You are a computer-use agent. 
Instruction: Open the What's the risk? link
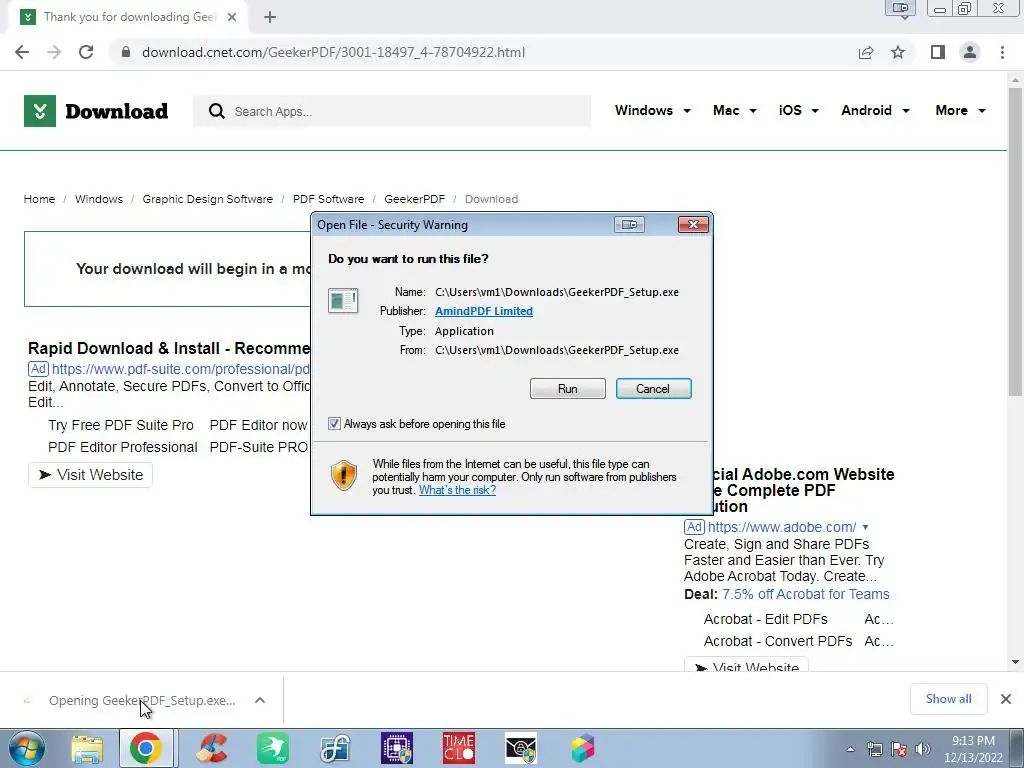[457, 490]
